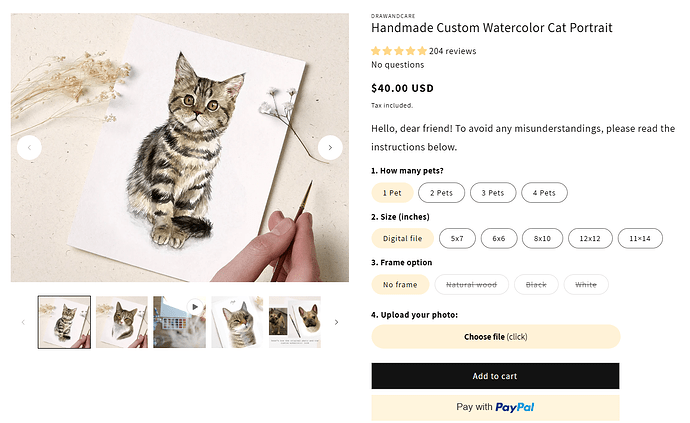Select the first tabby kitten thumbnail
690x423 pixels.
tap(64, 322)
